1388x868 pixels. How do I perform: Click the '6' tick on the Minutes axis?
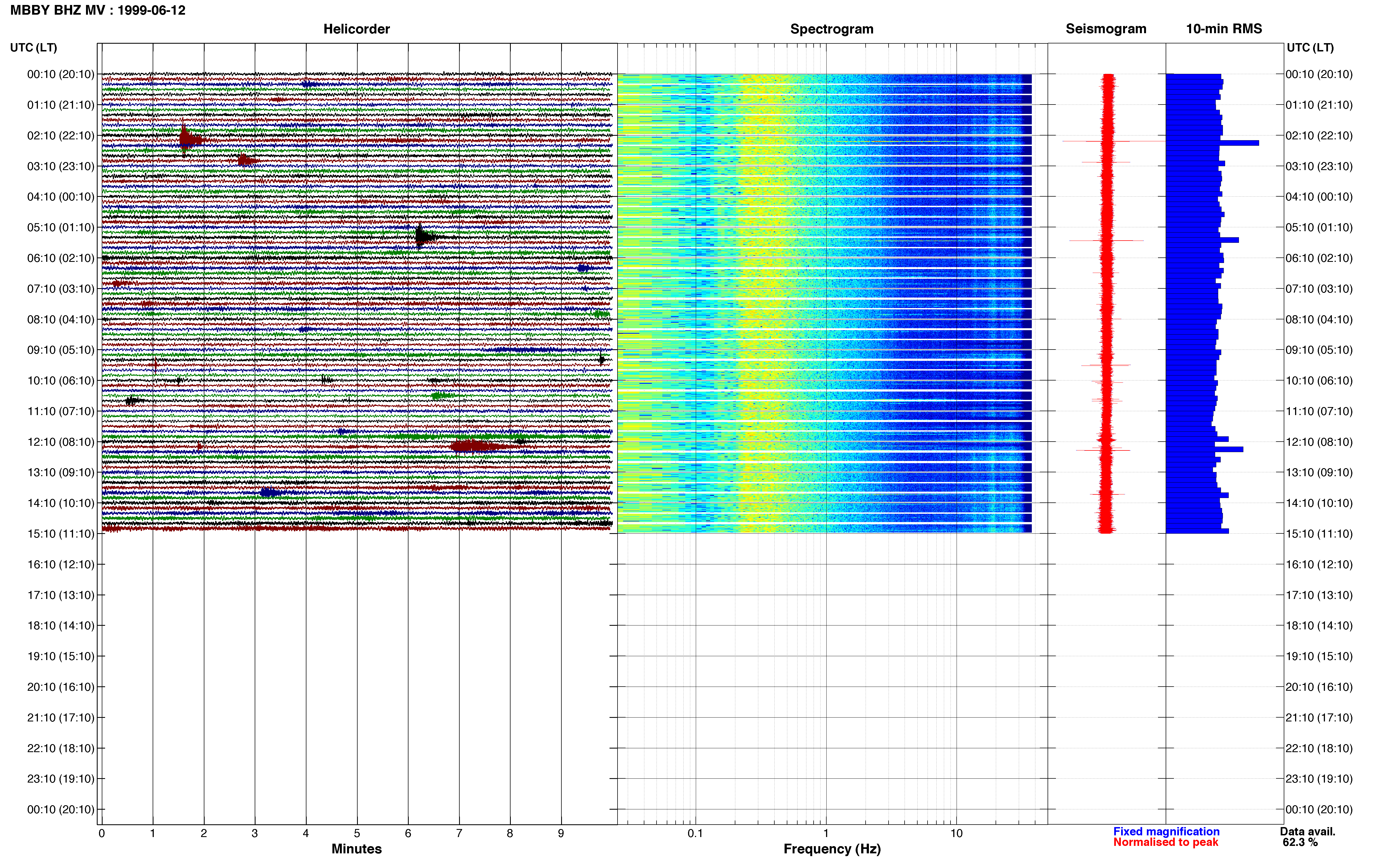tap(408, 833)
